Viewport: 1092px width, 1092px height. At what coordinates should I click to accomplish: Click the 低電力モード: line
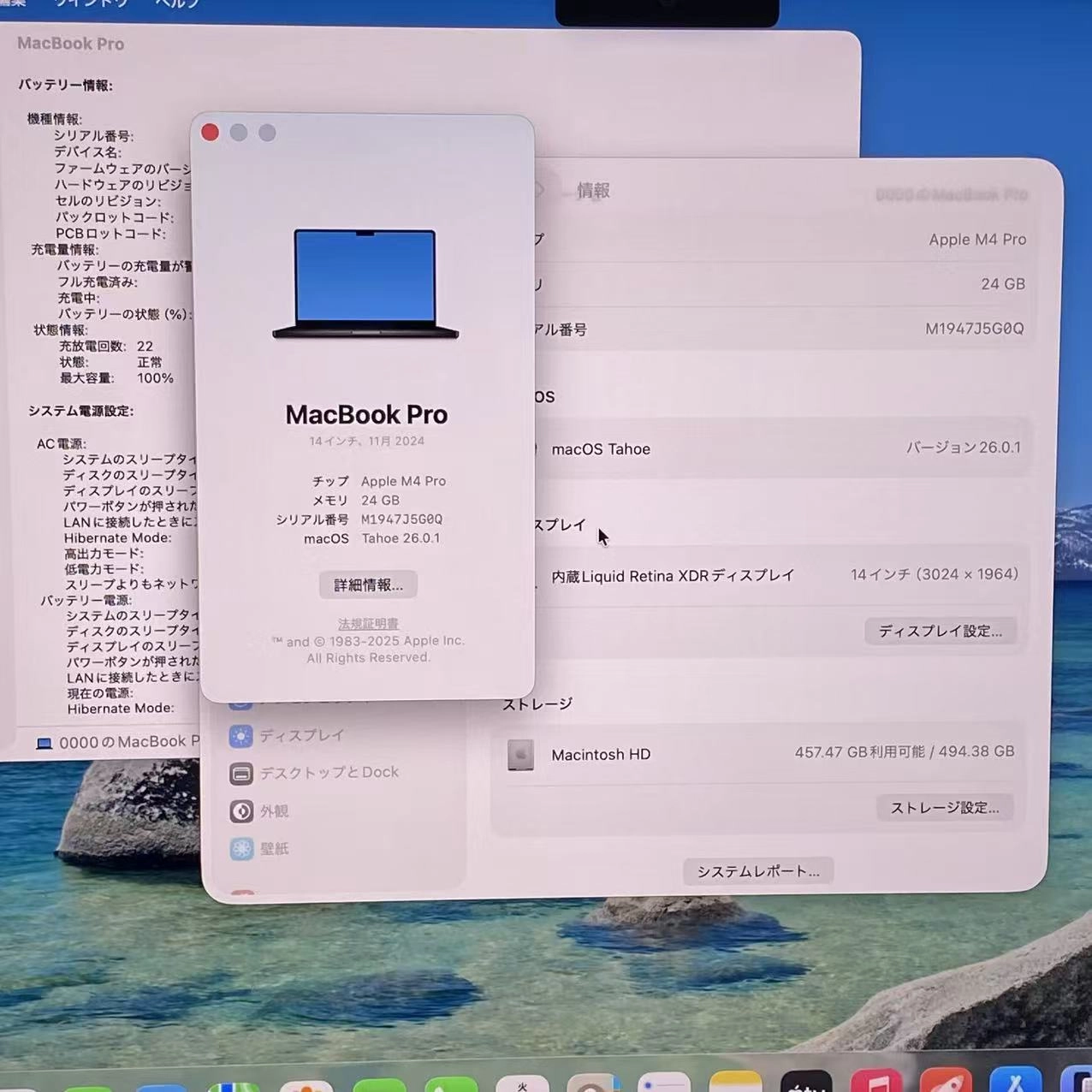pos(104,569)
